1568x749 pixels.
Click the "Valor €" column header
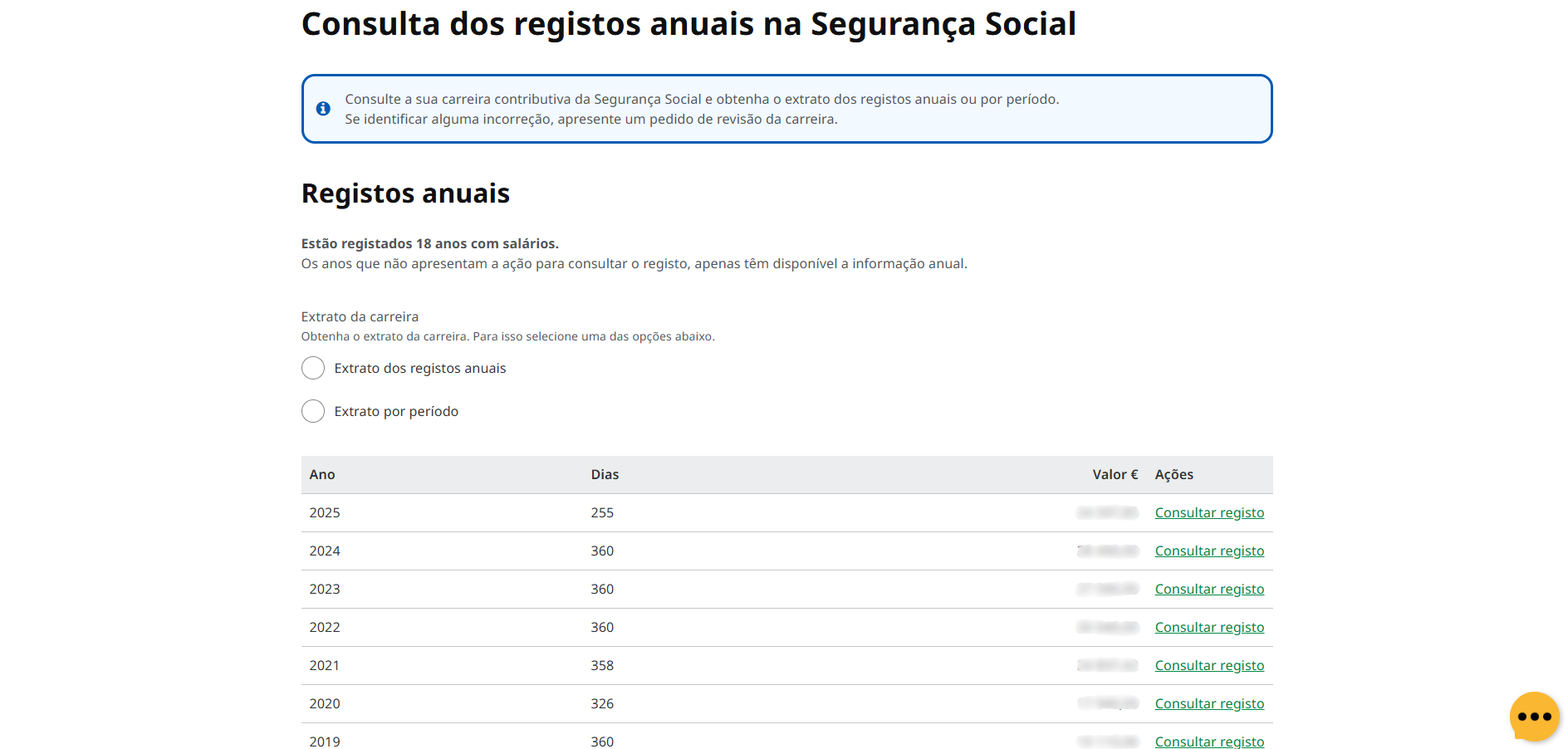1115,474
